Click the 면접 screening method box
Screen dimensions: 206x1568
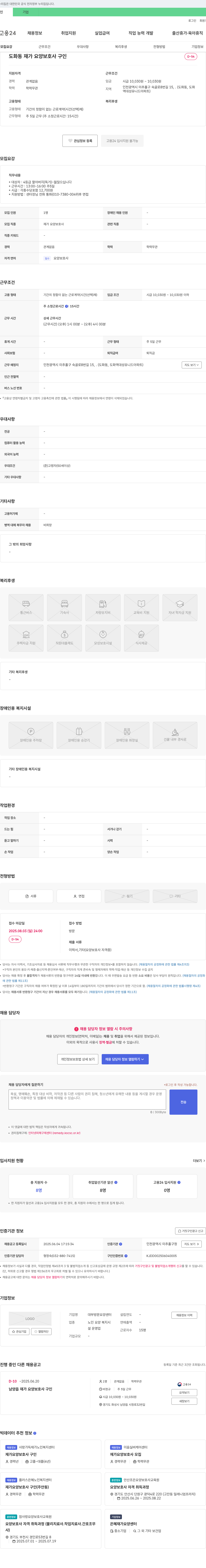(x=79, y=896)
